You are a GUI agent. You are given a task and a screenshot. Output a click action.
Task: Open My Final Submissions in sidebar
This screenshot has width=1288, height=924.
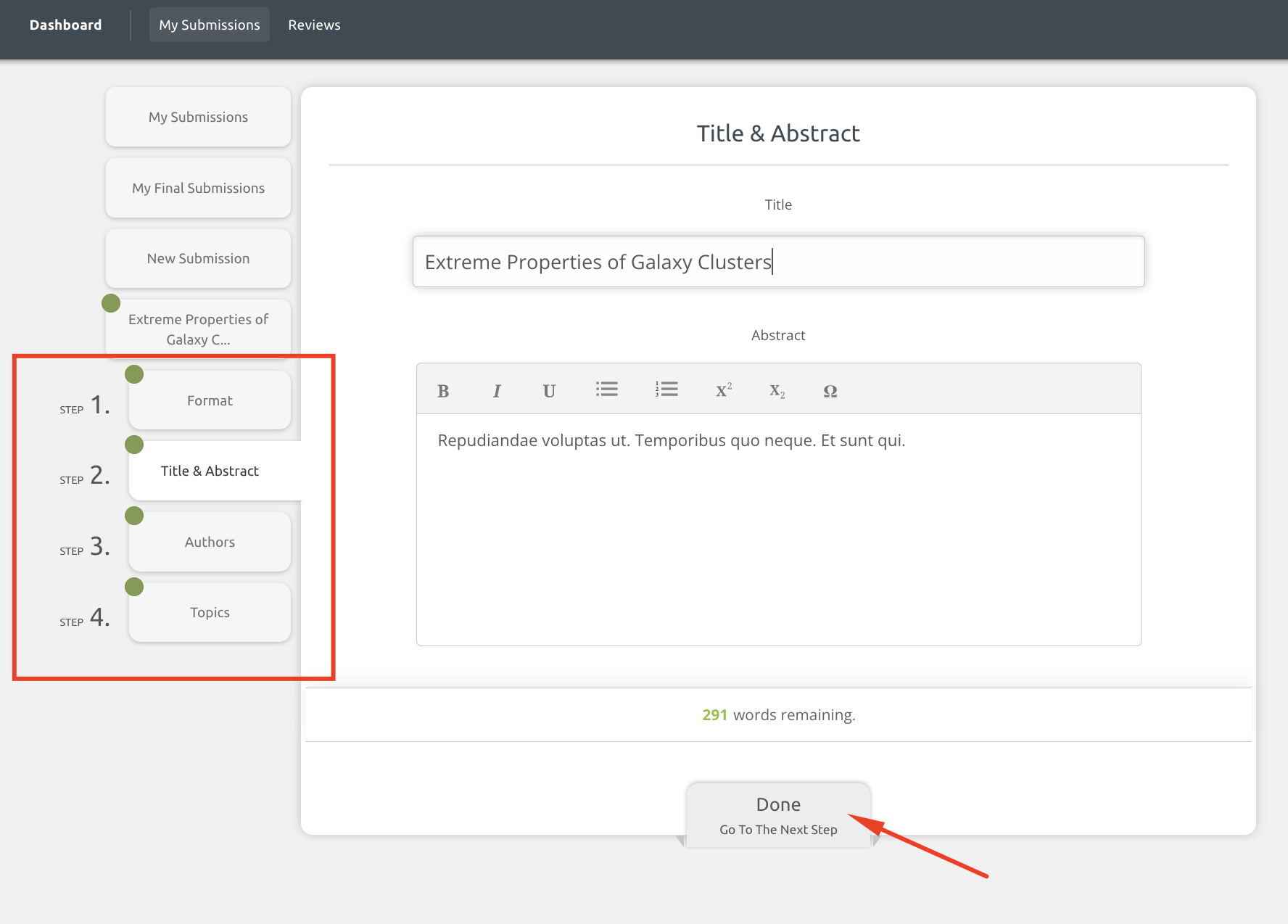[x=198, y=188]
